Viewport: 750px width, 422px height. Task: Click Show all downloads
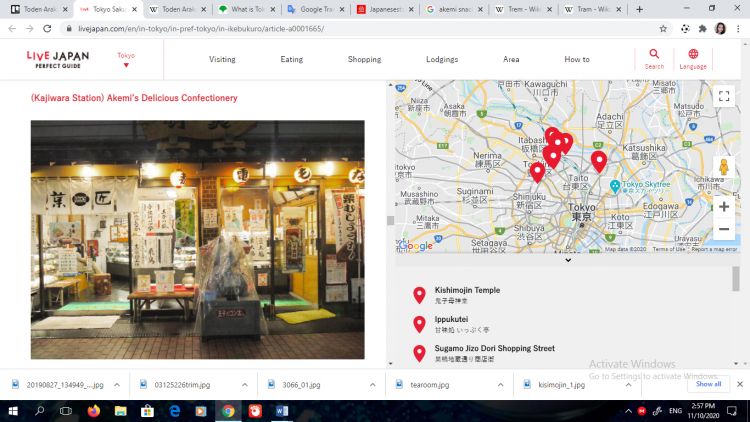pyautogui.click(x=708, y=384)
